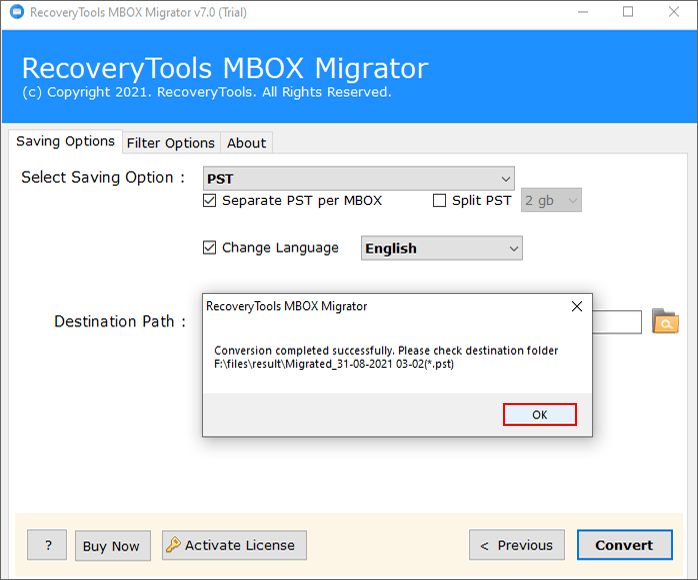This screenshot has height=580, width=698.
Task: Switch to the Filter Options tab
Action: (x=171, y=143)
